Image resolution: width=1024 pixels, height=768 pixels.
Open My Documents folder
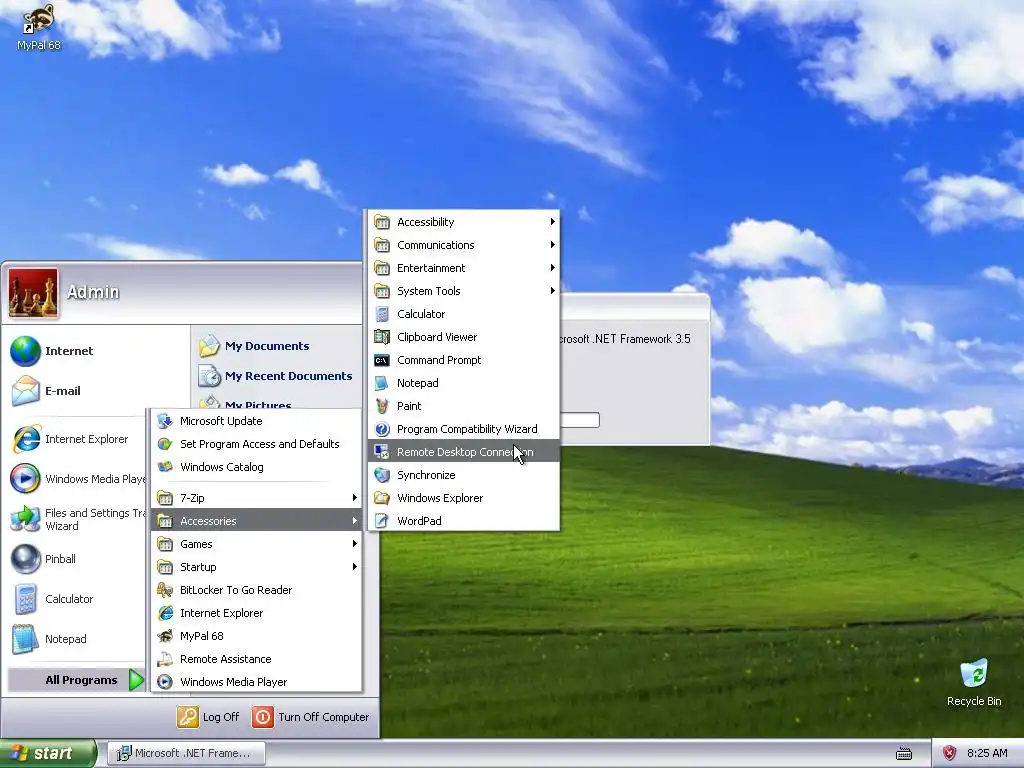(255, 346)
